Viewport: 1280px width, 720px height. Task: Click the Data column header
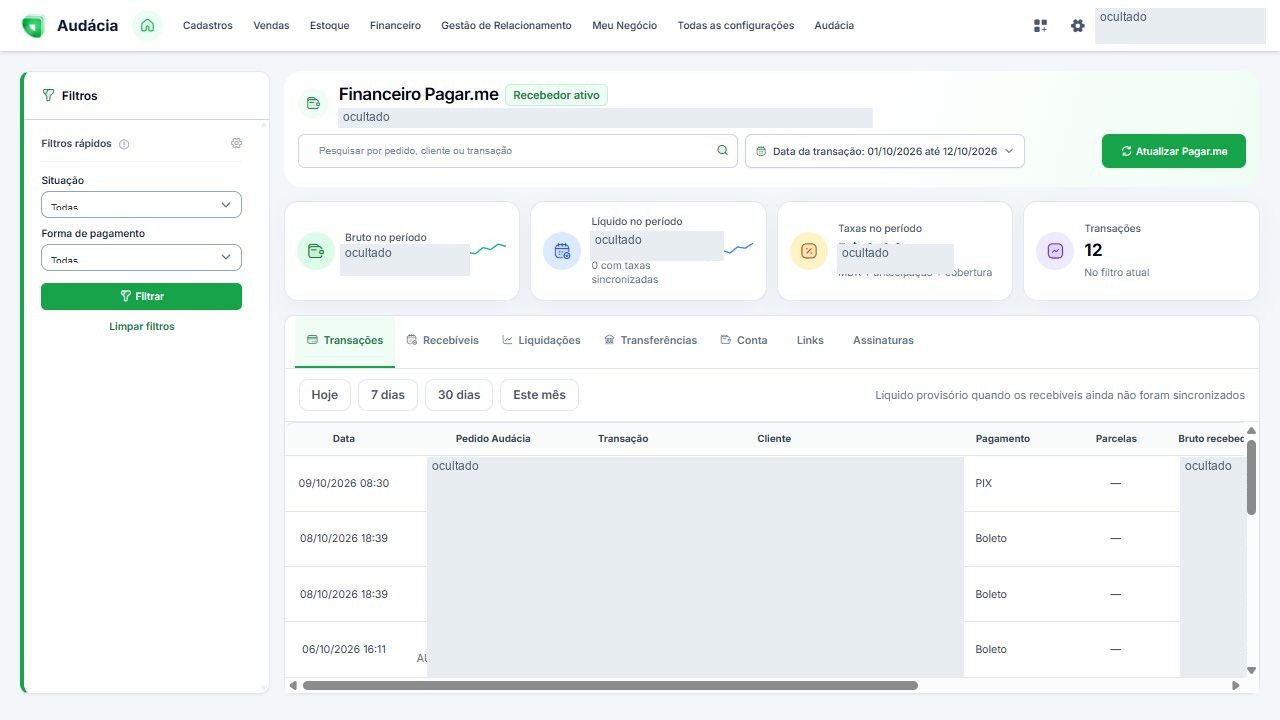[344, 439]
